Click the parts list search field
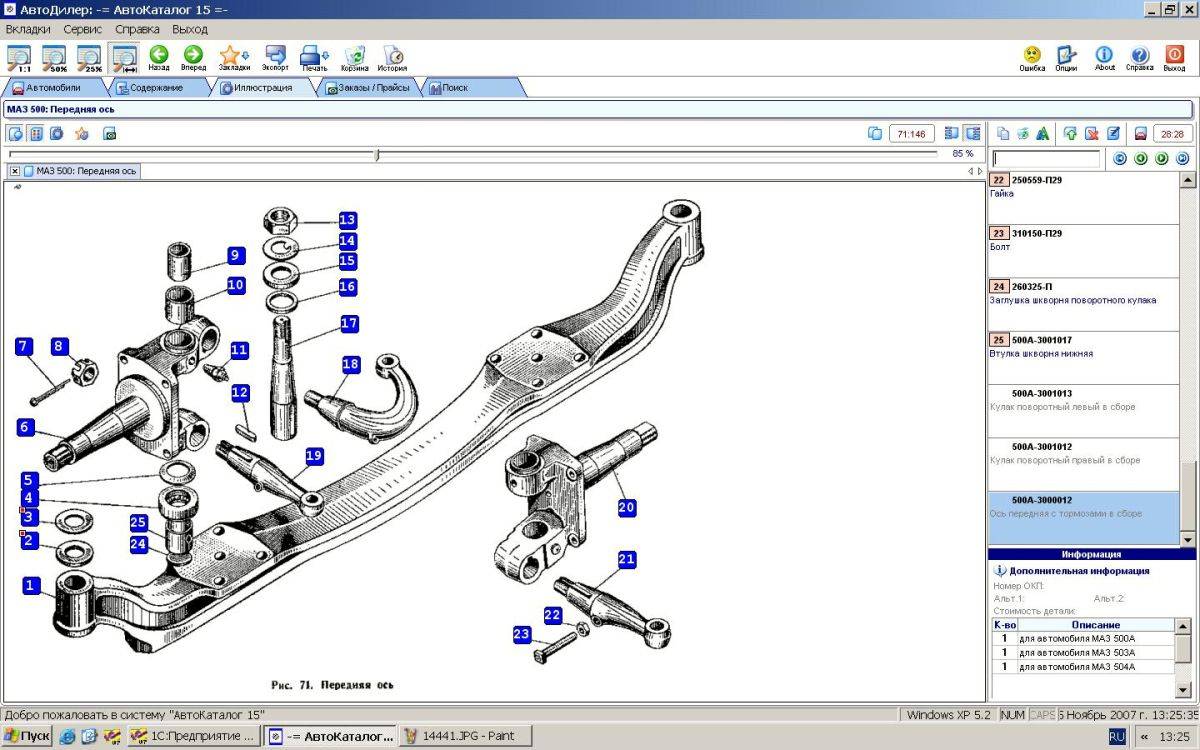Image resolution: width=1200 pixels, height=750 pixels. tap(1047, 159)
